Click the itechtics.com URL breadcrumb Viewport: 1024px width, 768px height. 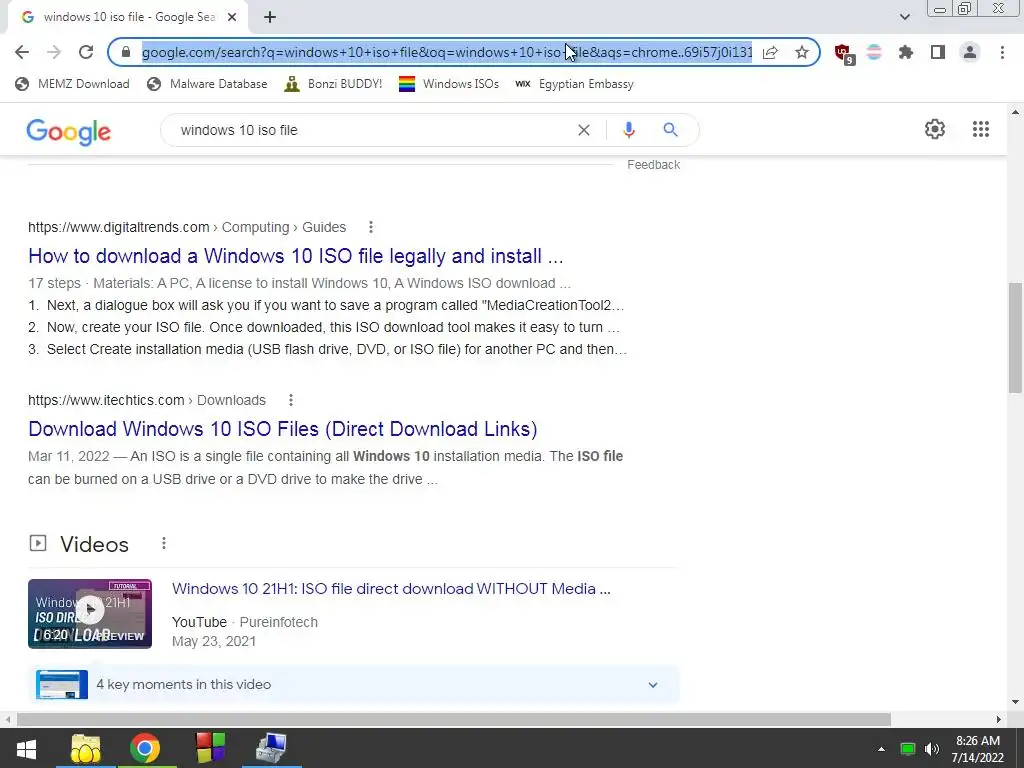(146, 400)
